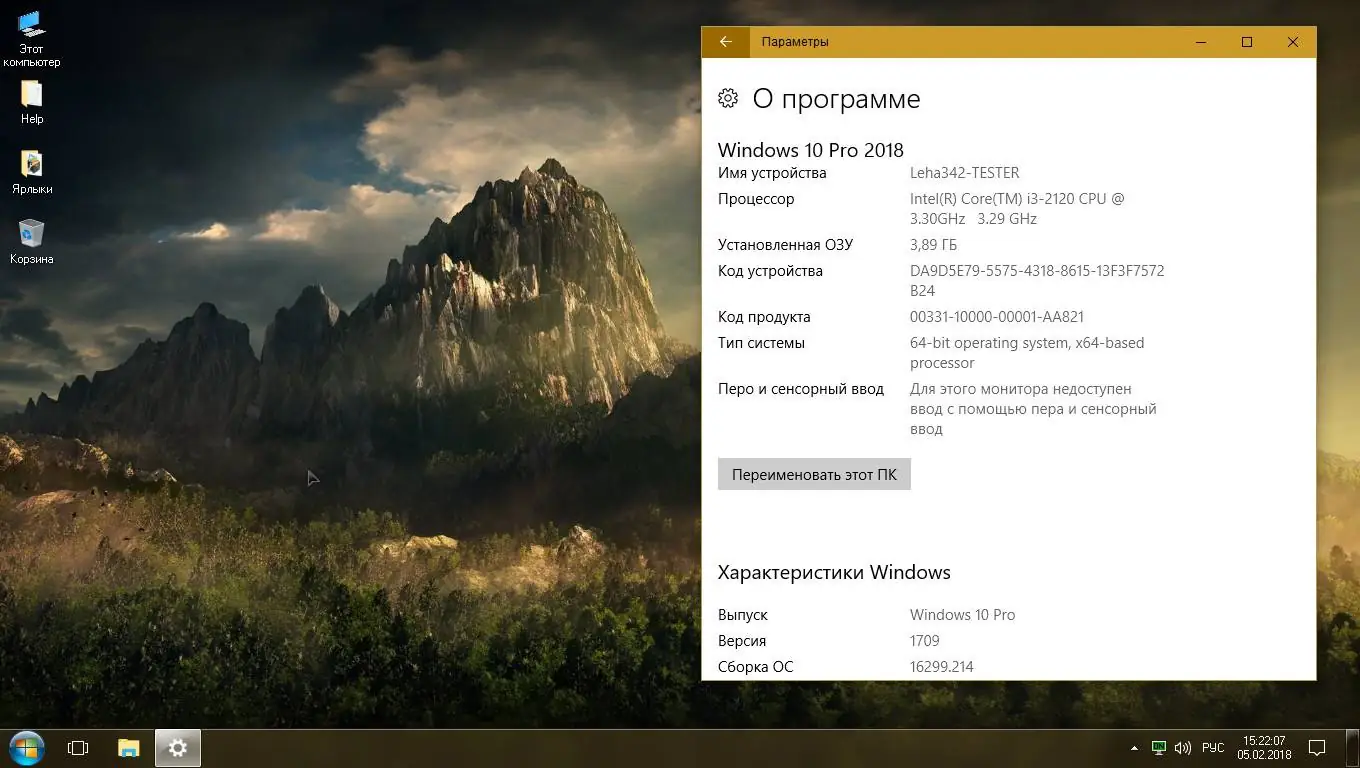Click the "О программе" page heading
The height and width of the screenshot is (768, 1360).
click(x=836, y=98)
